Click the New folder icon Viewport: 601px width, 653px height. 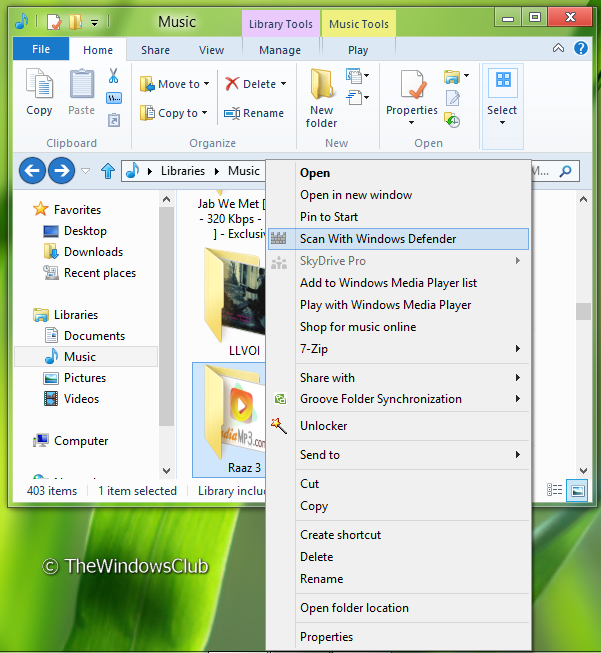pos(322,84)
